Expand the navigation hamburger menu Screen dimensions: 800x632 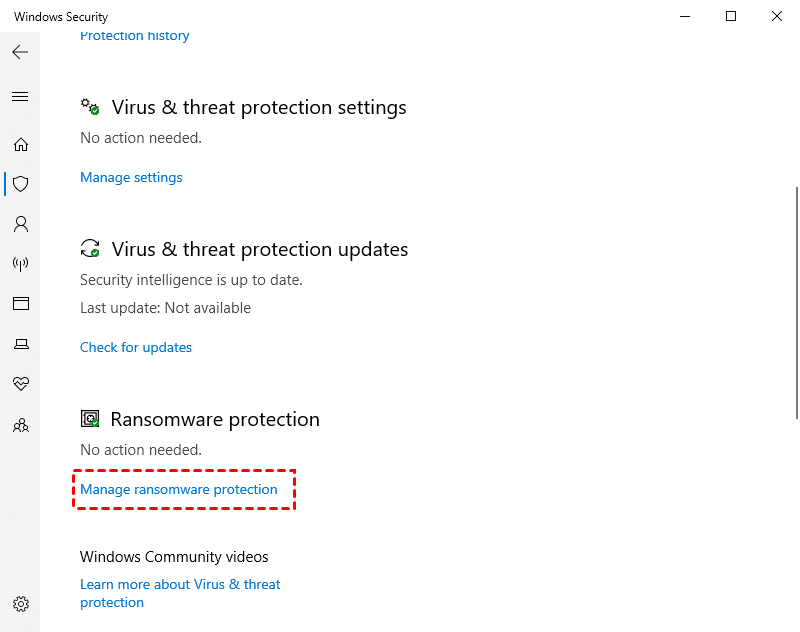click(20, 96)
